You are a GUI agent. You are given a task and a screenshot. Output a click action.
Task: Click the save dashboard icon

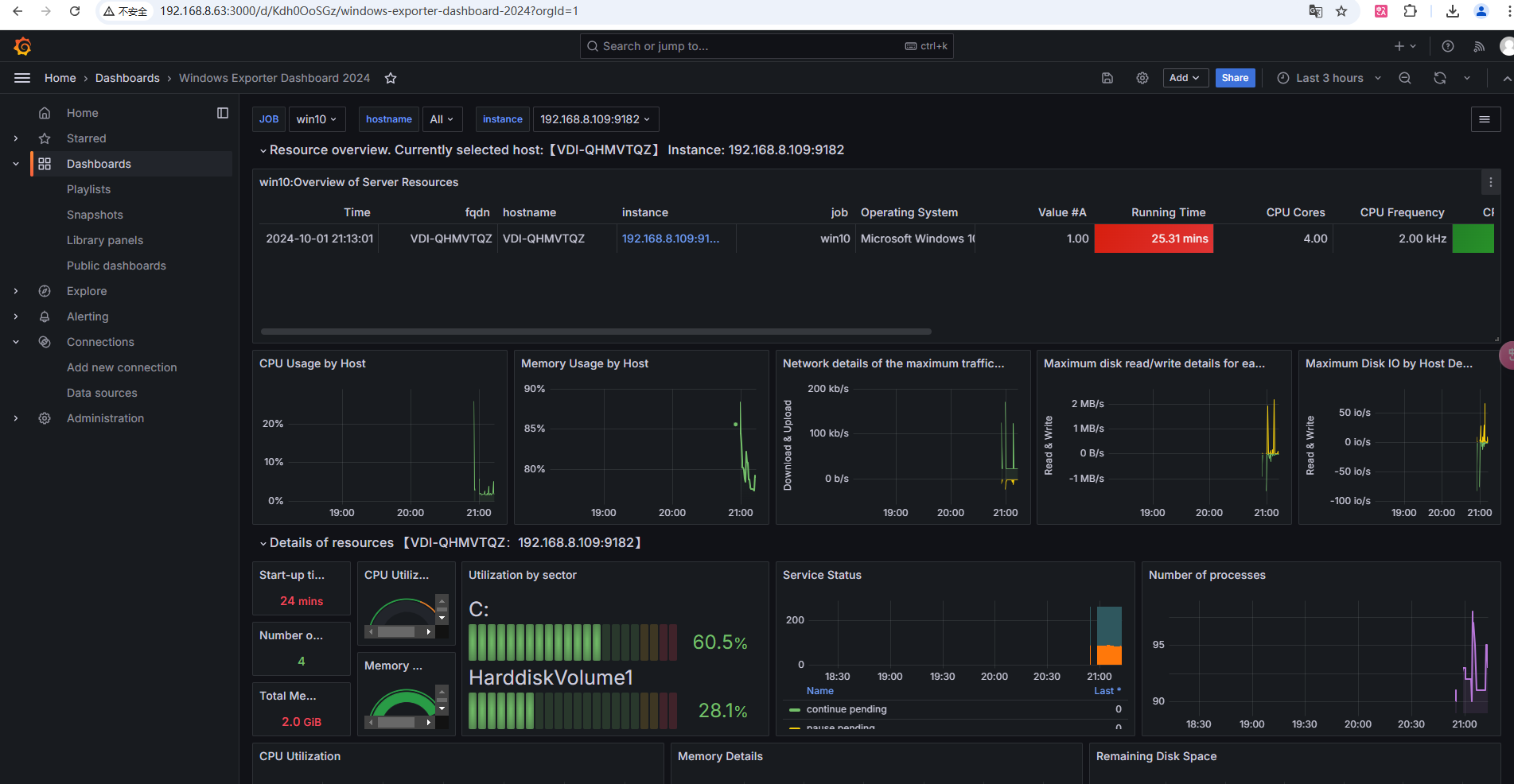(x=1107, y=78)
